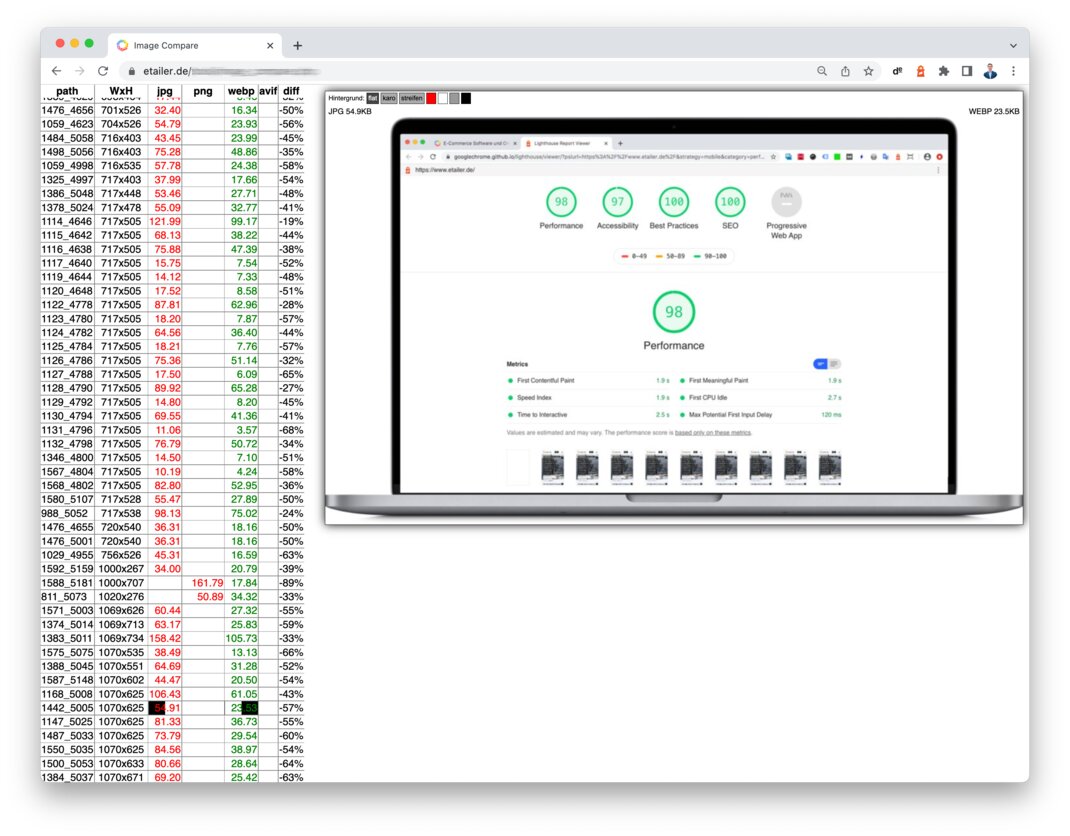Toggle the browser side panel icon
The height and width of the screenshot is (836, 1070).
(x=966, y=71)
